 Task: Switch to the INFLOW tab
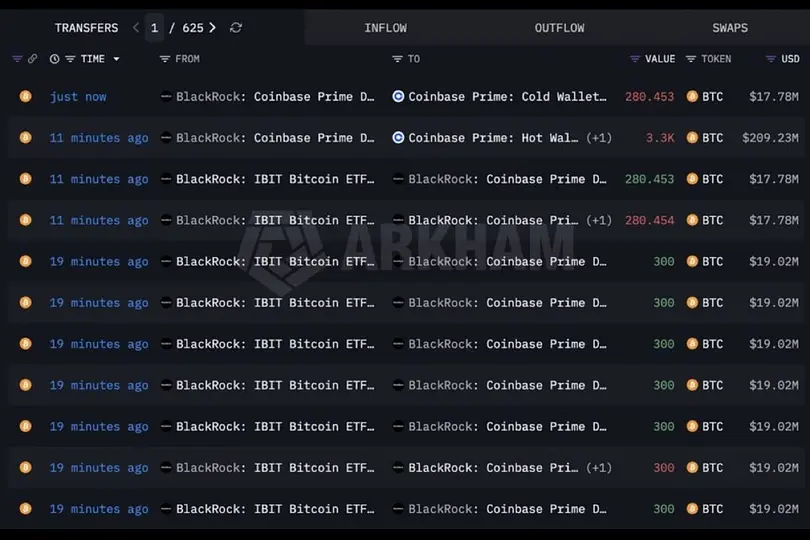(385, 28)
